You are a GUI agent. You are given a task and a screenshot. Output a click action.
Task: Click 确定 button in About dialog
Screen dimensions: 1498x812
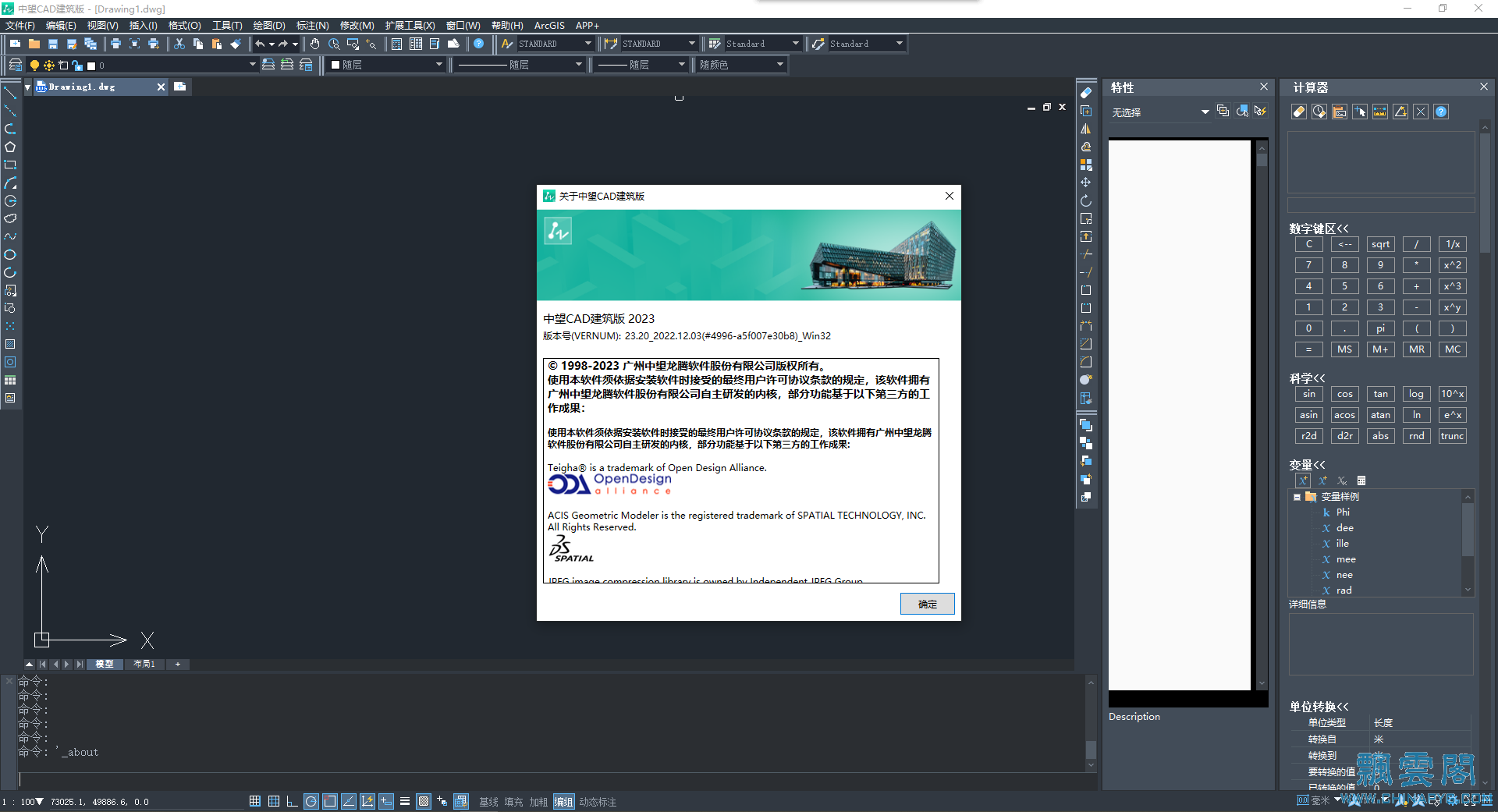pos(928,604)
